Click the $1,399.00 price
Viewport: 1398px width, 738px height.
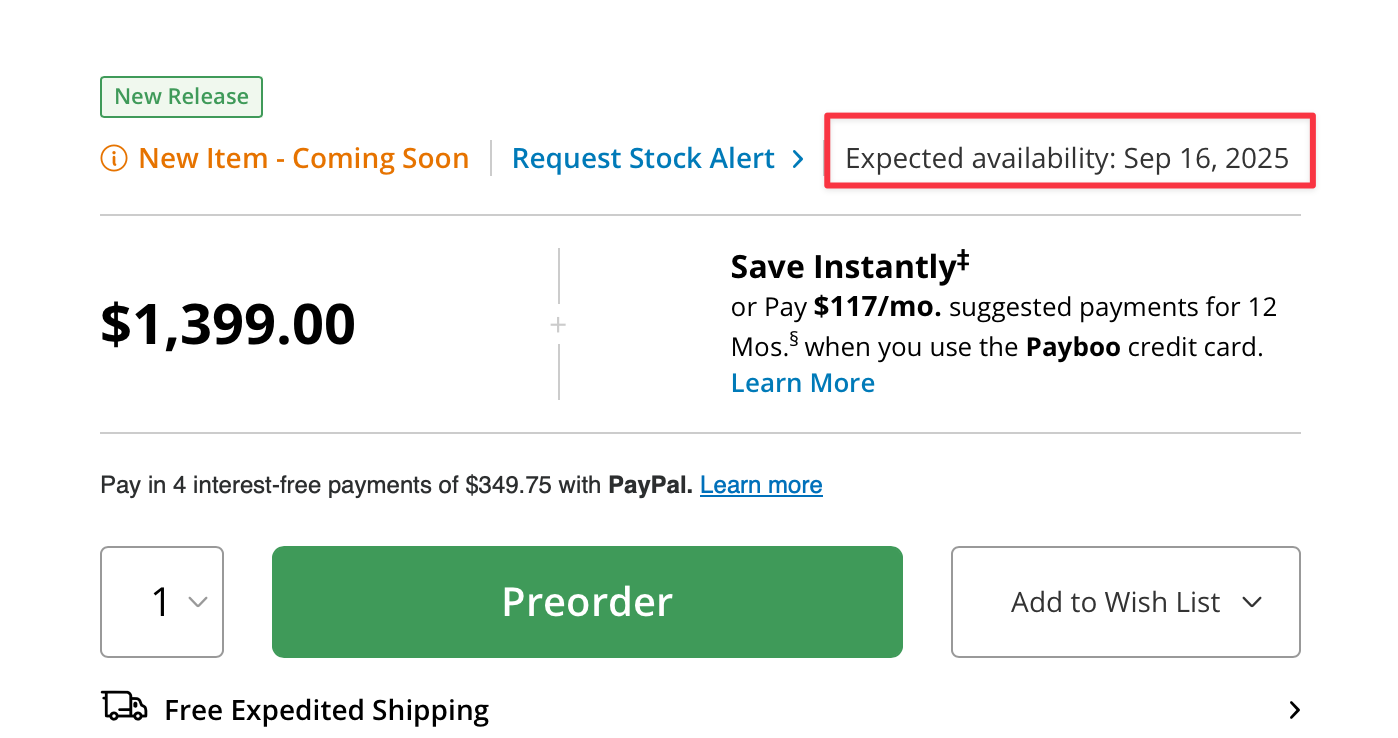pos(228,325)
